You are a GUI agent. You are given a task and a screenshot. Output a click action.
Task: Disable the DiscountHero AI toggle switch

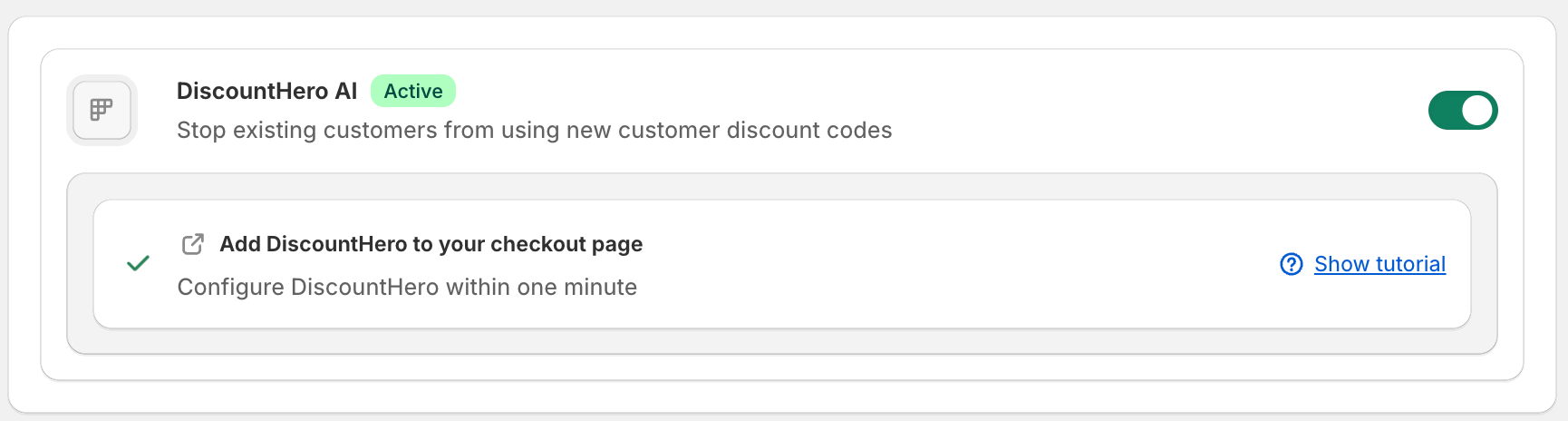tap(1463, 110)
